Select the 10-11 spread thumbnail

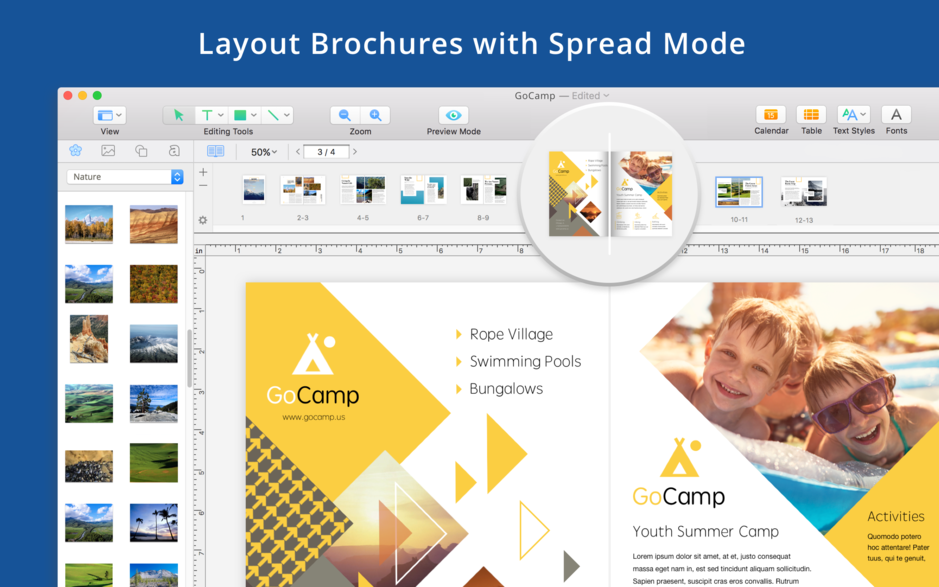[x=739, y=190]
